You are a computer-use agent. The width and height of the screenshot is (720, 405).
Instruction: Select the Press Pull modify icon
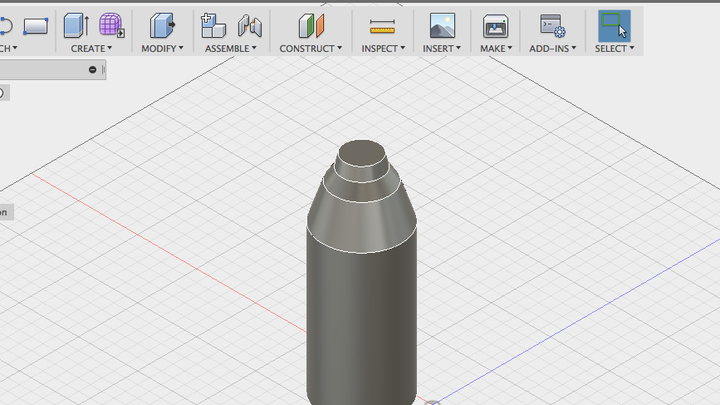coord(163,25)
